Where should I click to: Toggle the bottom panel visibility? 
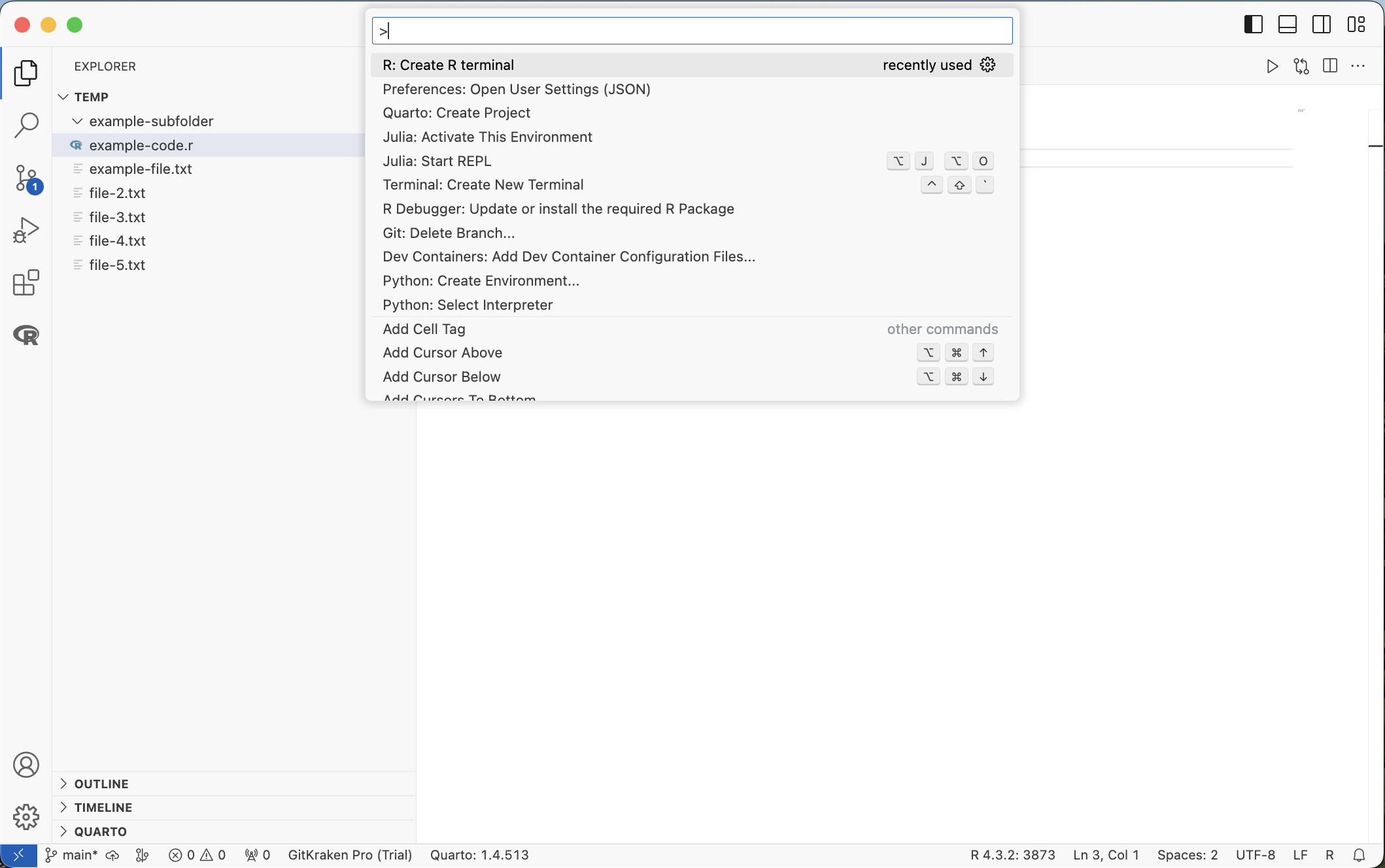click(x=1287, y=25)
